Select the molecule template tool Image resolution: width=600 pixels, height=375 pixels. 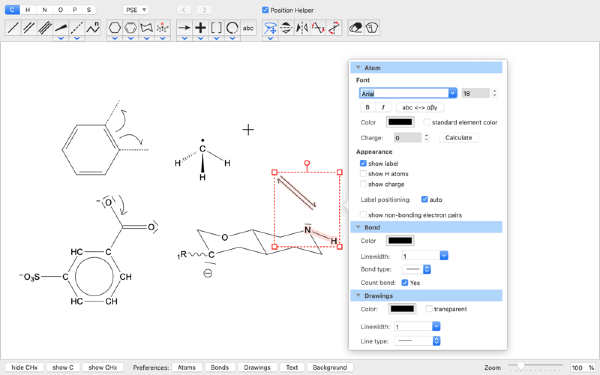[x=163, y=28]
